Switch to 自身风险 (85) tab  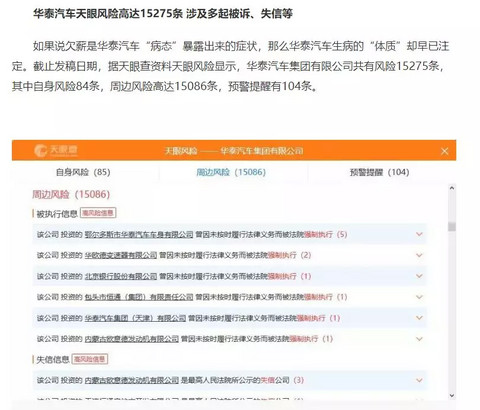tap(83, 172)
